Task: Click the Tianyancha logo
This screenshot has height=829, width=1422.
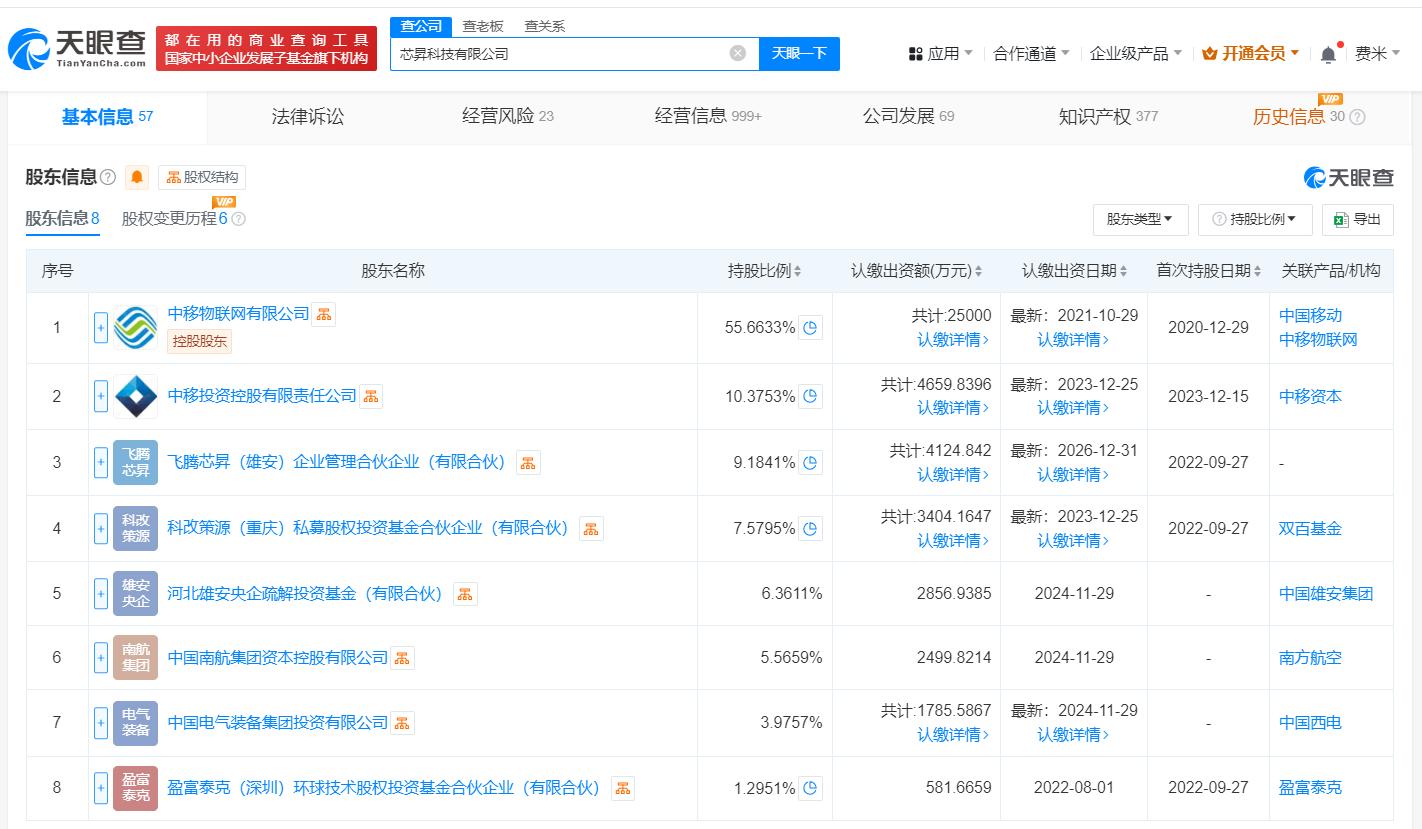Action: 77,47
